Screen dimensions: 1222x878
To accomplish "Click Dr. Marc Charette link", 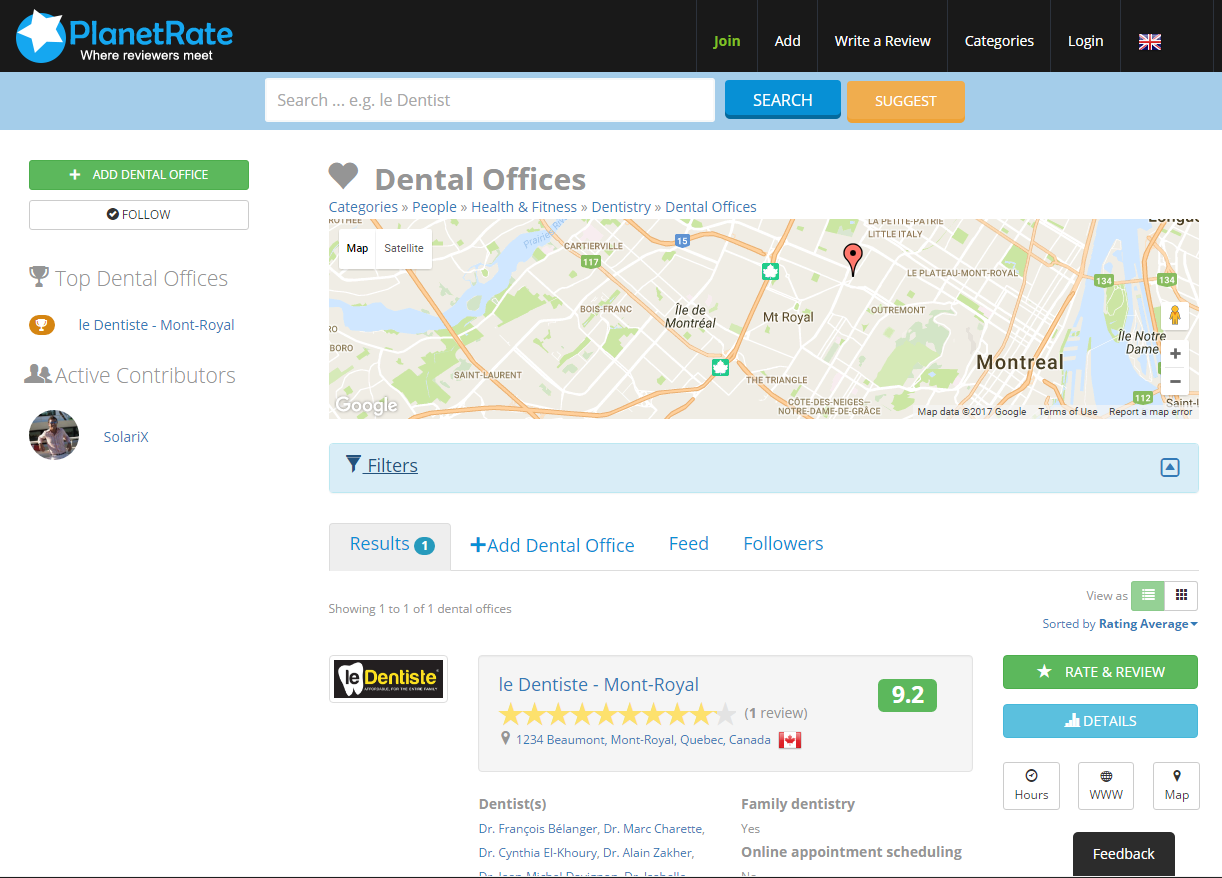I will 653,829.
